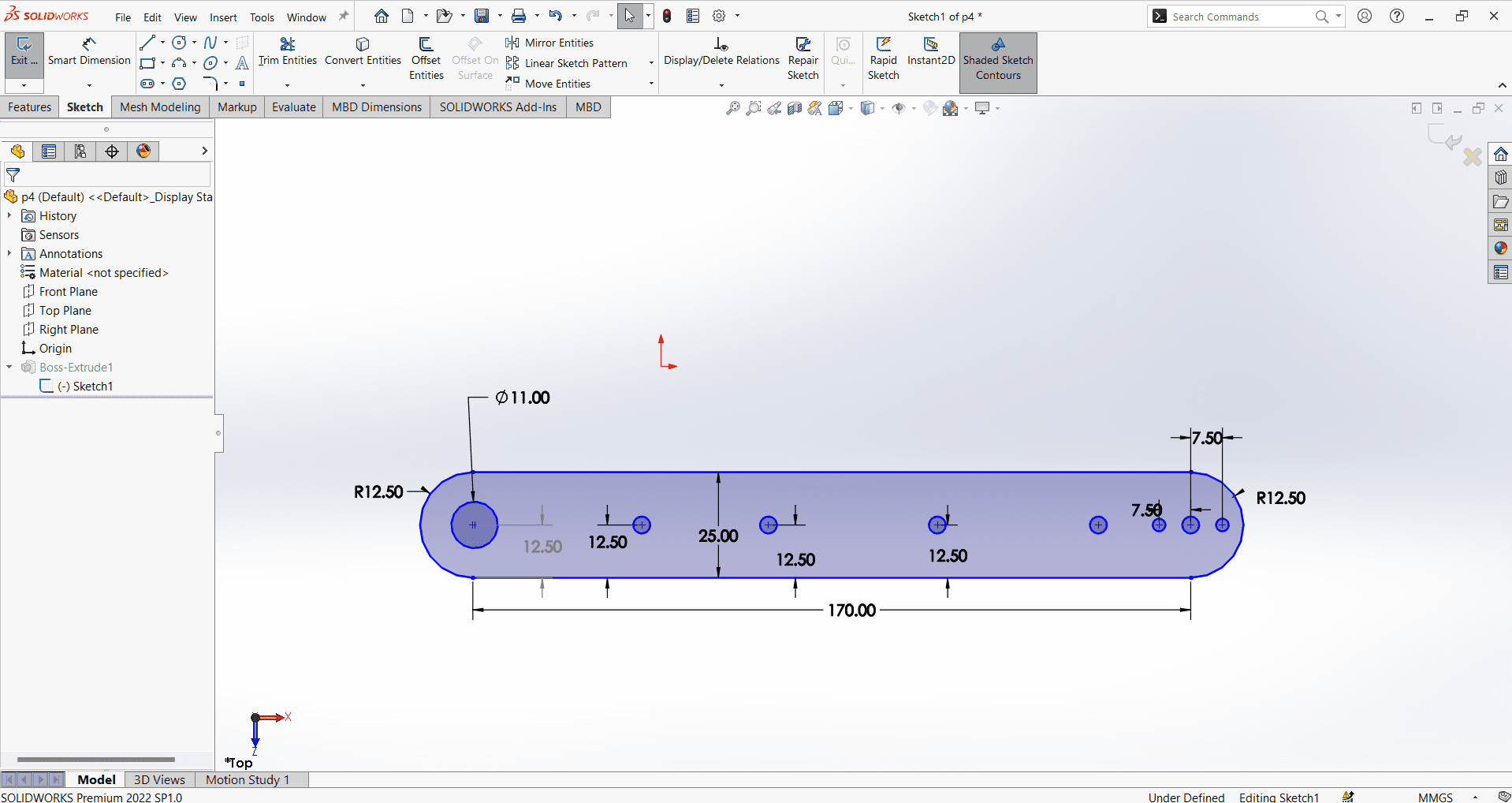
Task: Open Design Library in task pane
Action: click(1500, 177)
